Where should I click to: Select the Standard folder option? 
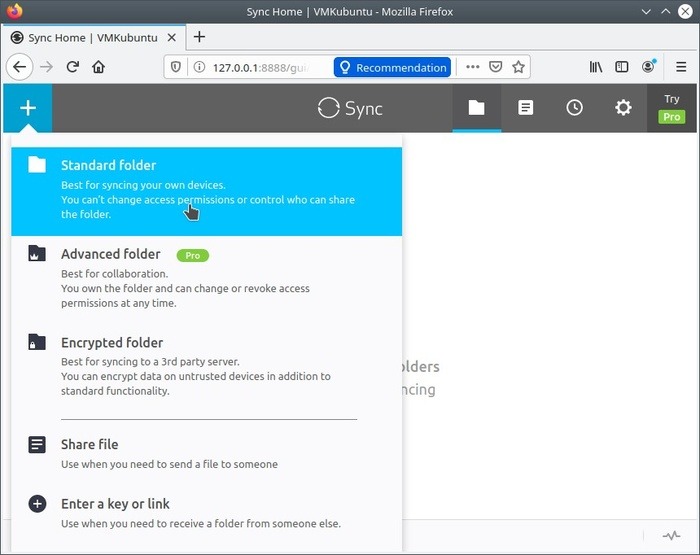tap(207, 191)
